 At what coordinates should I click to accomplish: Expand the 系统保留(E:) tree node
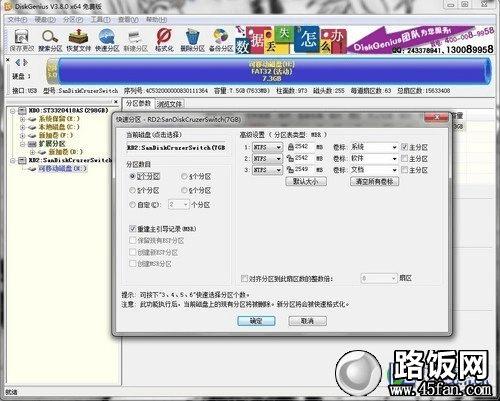[x=22, y=119]
